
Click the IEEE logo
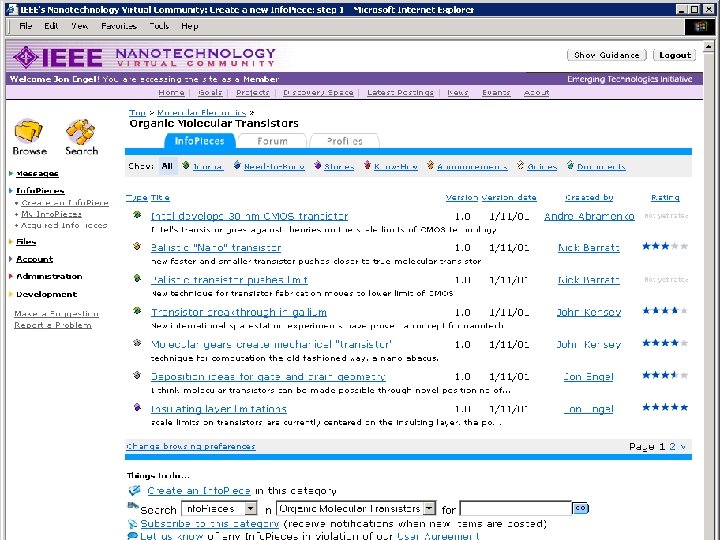click(58, 57)
